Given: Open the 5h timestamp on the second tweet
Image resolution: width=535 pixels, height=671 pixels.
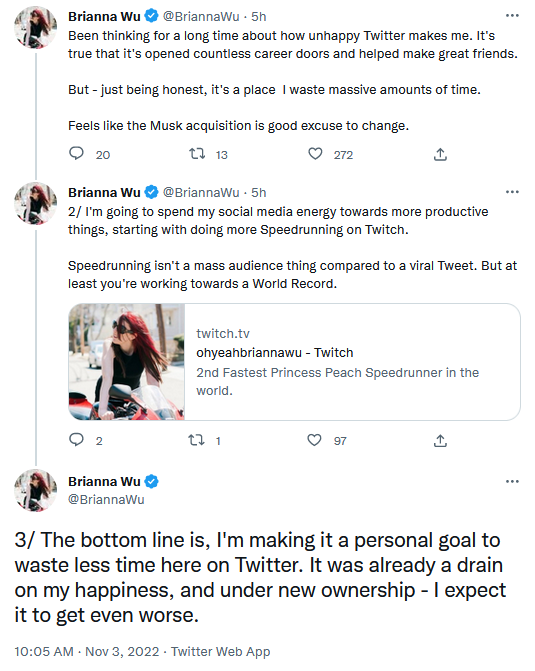Looking at the screenshot, I should [259, 193].
